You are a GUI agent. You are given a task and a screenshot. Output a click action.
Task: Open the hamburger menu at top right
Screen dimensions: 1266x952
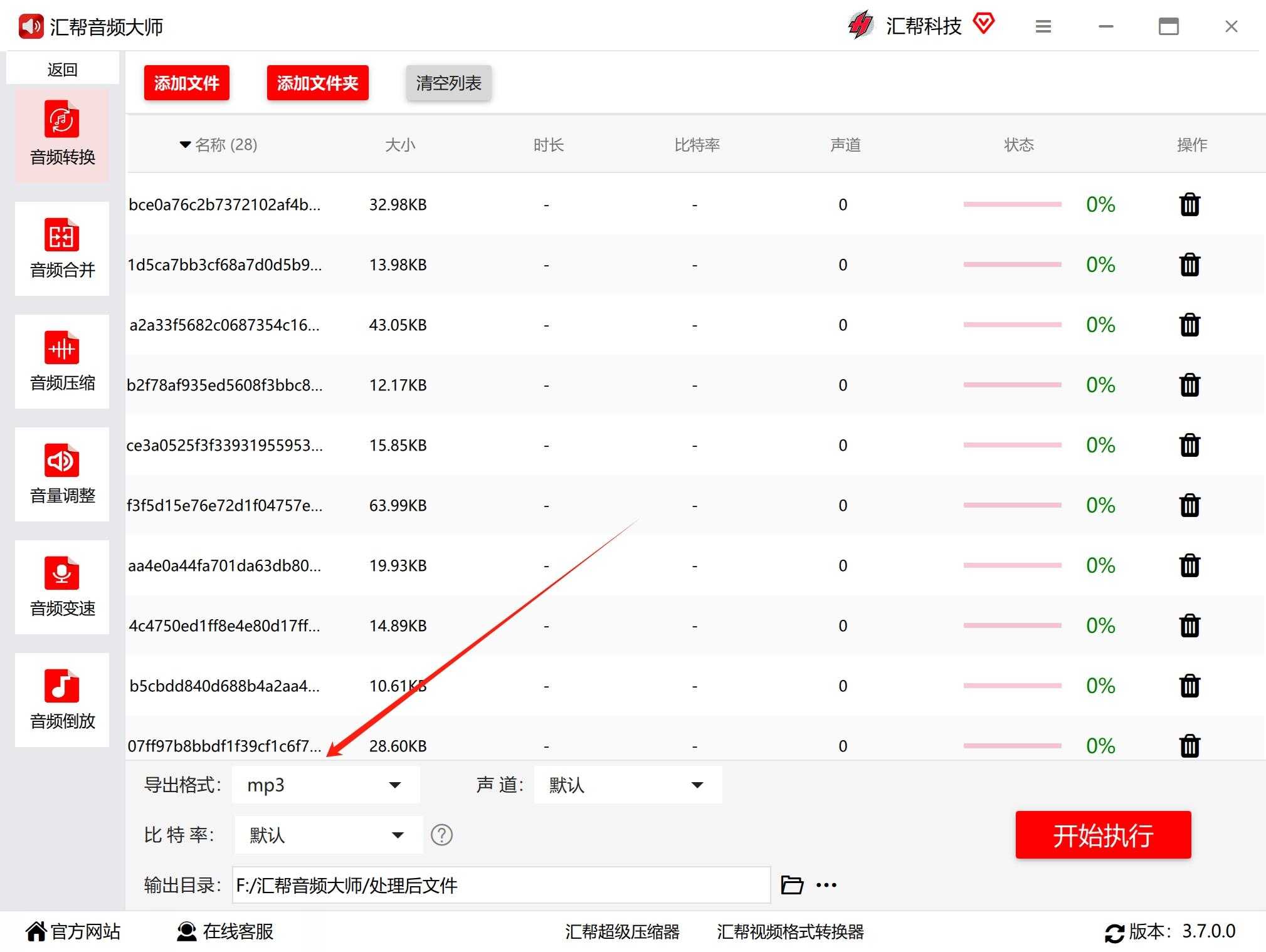[1043, 26]
